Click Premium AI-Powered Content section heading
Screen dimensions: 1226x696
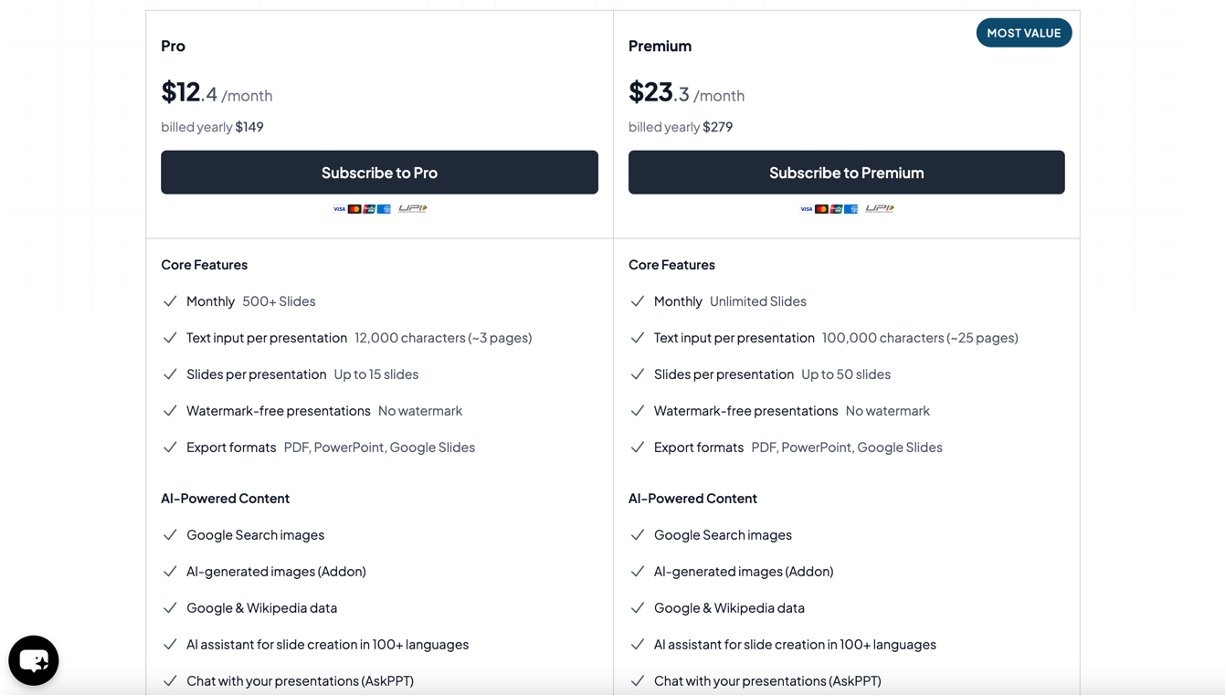pos(692,498)
